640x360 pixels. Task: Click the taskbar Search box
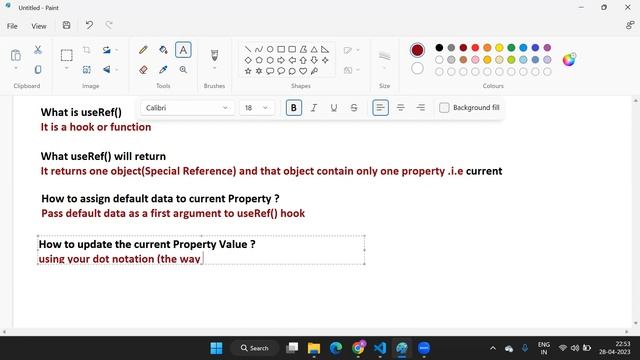255,348
